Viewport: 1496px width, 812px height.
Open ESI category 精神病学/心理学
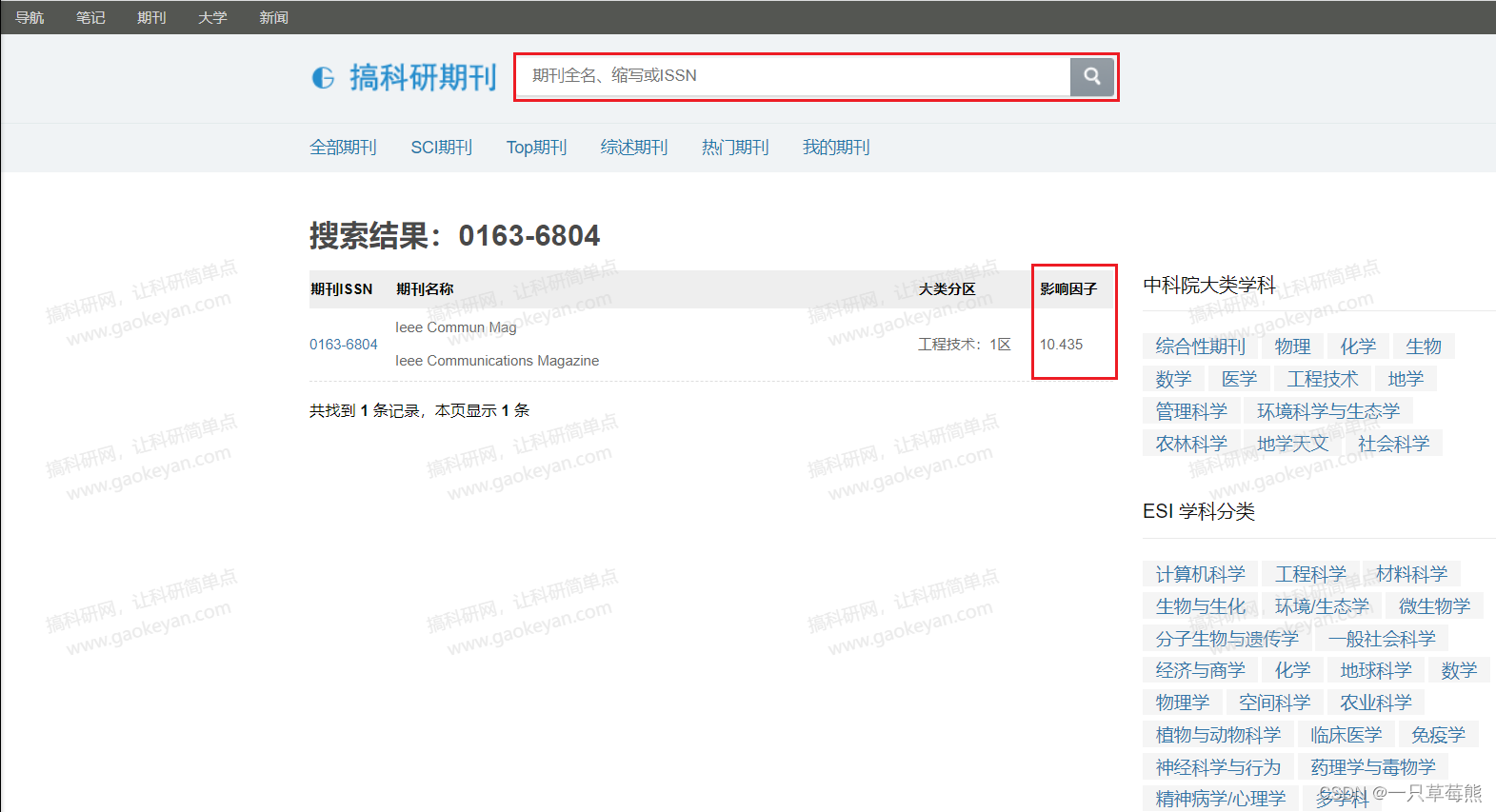pyautogui.click(x=1220, y=799)
